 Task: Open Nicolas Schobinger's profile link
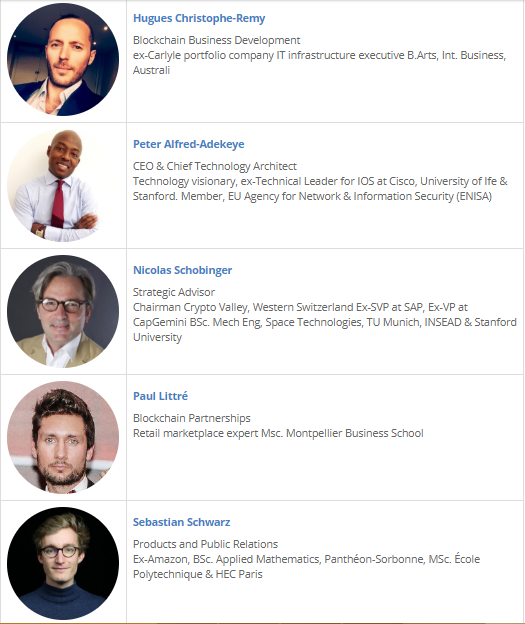(x=182, y=270)
